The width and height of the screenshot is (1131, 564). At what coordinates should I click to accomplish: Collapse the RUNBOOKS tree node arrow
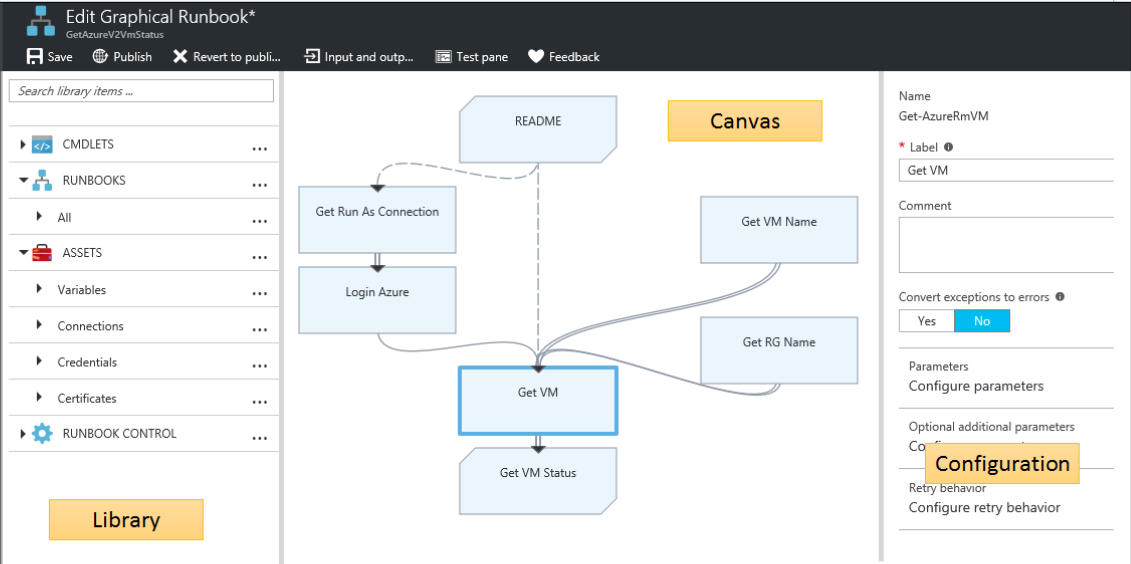tap(24, 180)
